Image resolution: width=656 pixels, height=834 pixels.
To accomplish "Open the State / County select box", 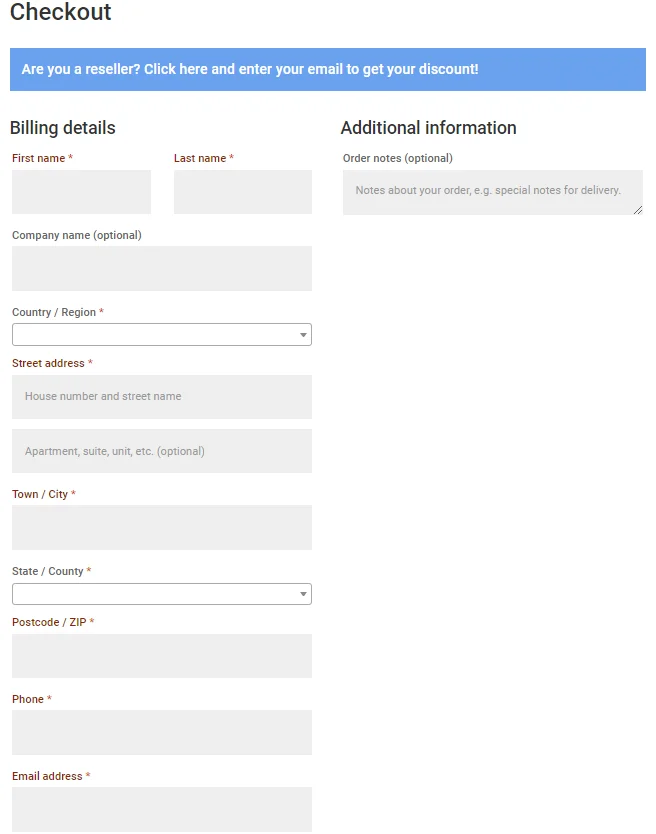I will [162, 594].
